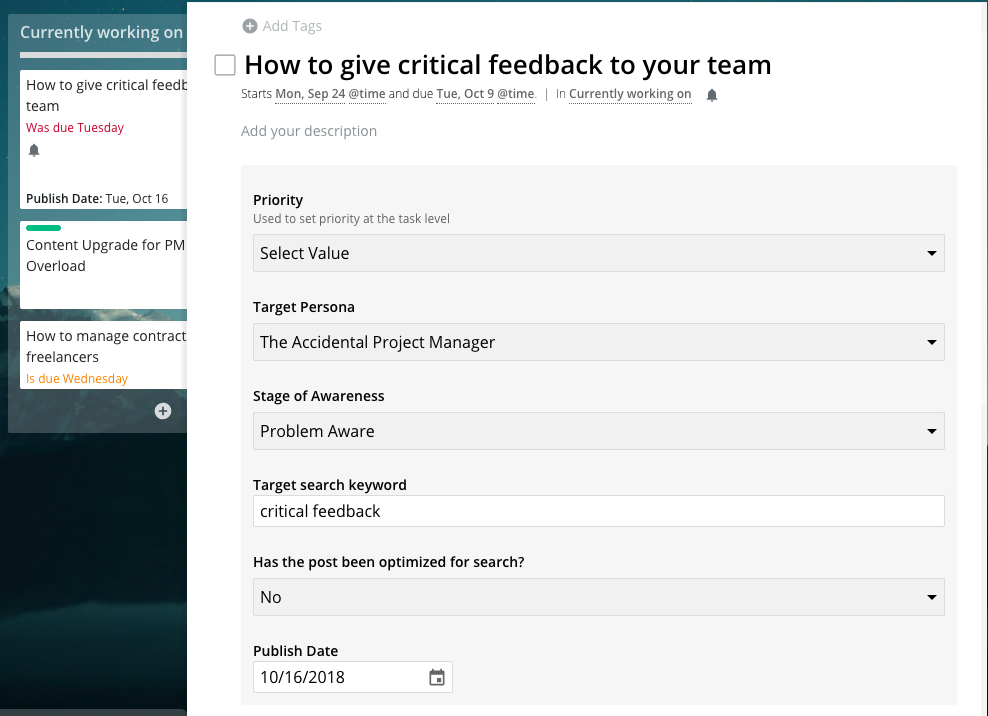
Task: Open the Priority Select Value dropdown
Action: point(599,253)
